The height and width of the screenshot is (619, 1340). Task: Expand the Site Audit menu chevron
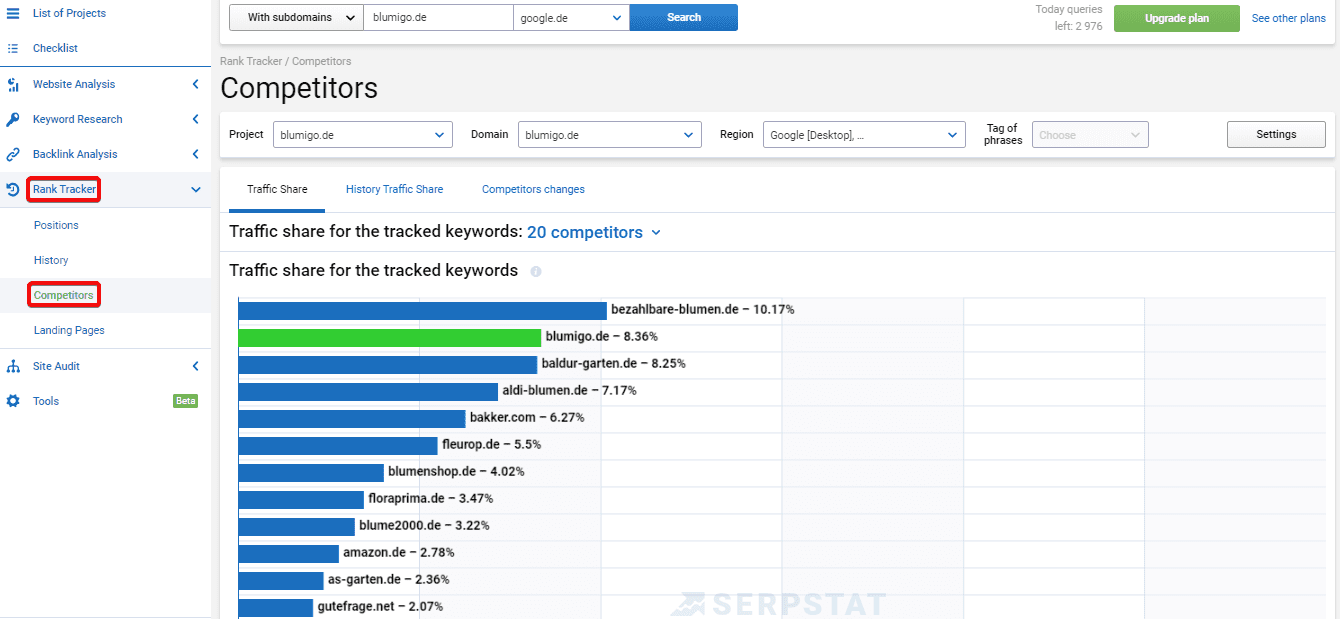tap(196, 366)
